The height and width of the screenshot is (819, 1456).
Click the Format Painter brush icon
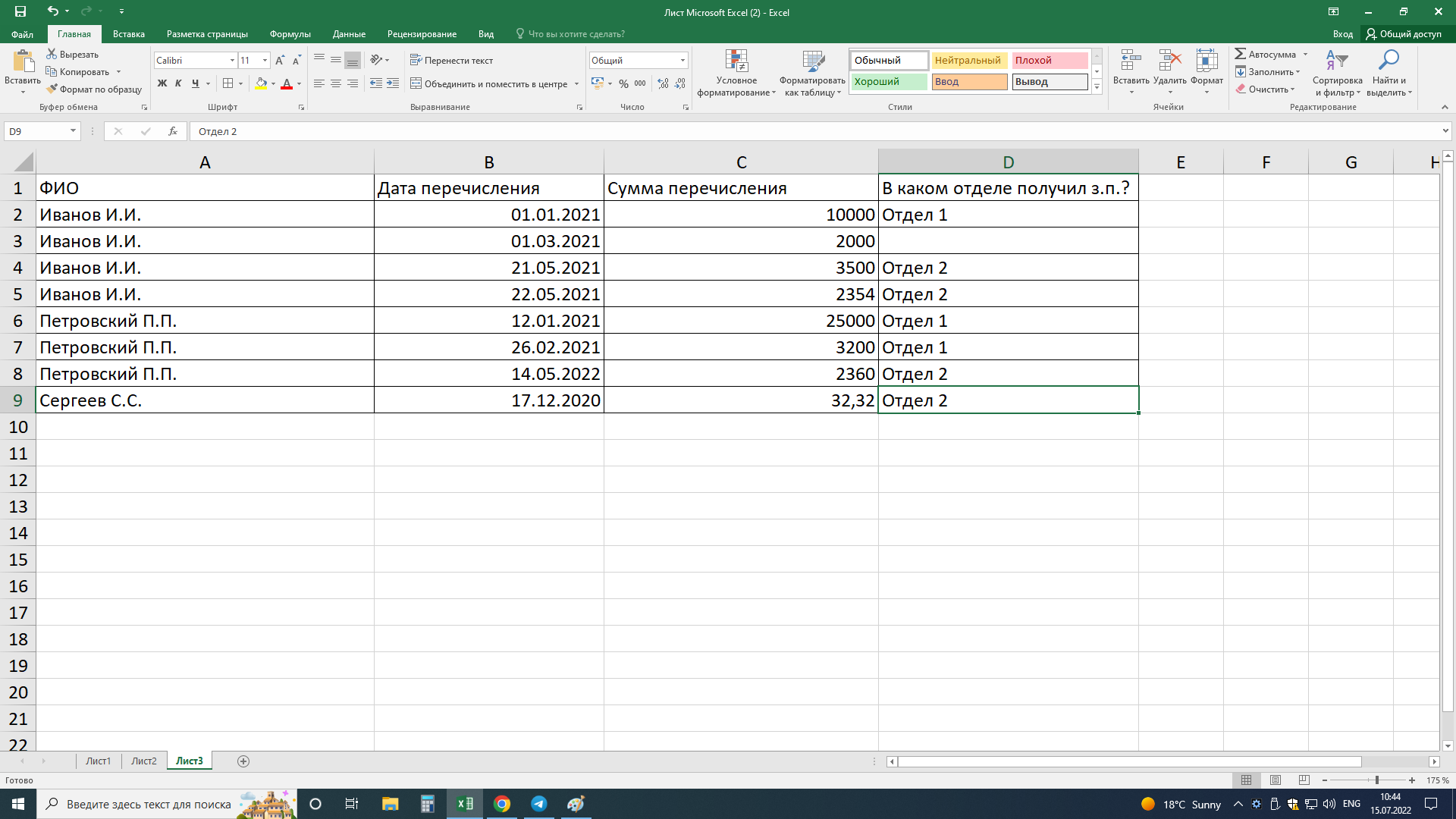(x=52, y=89)
